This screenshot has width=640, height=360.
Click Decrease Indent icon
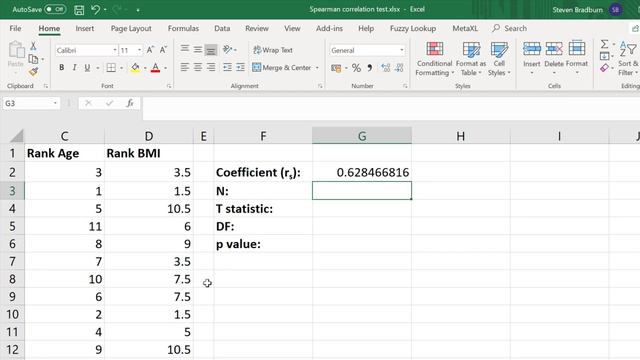(227, 67)
